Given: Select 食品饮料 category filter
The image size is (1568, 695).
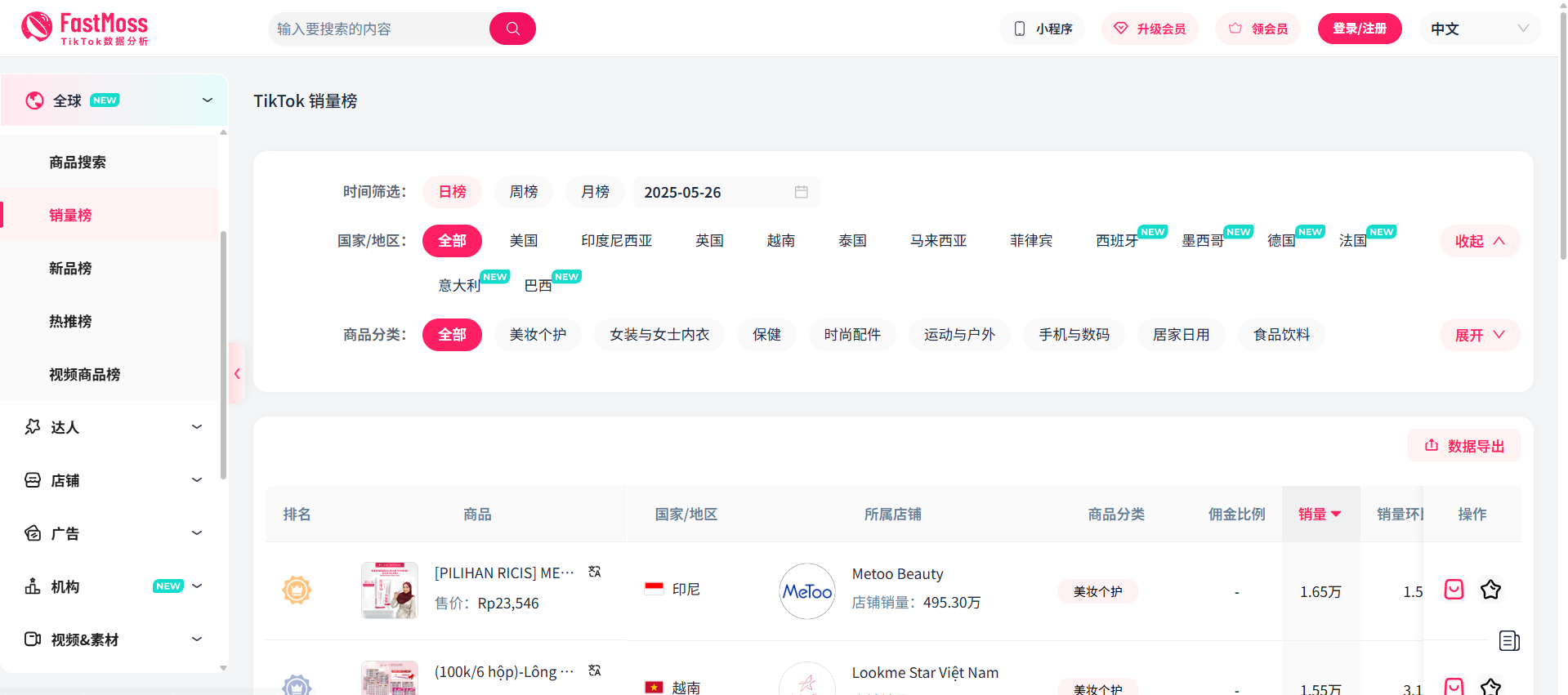Looking at the screenshot, I should point(1281,335).
